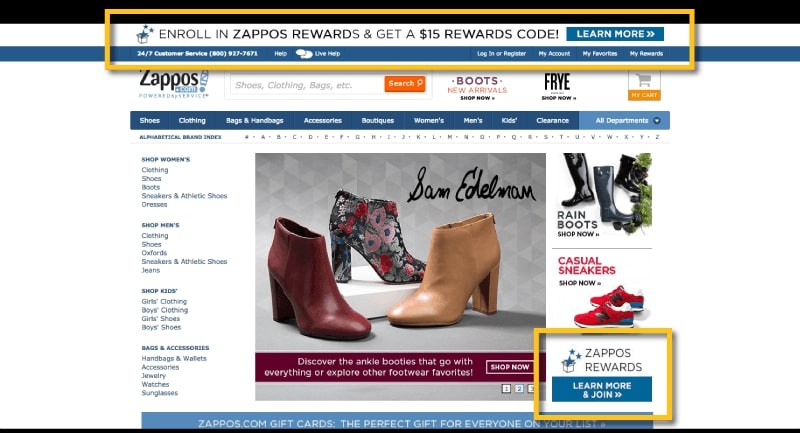Click Girls' Shoes link
The height and width of the screenshot is (433, 800).
tap(161, 319)
